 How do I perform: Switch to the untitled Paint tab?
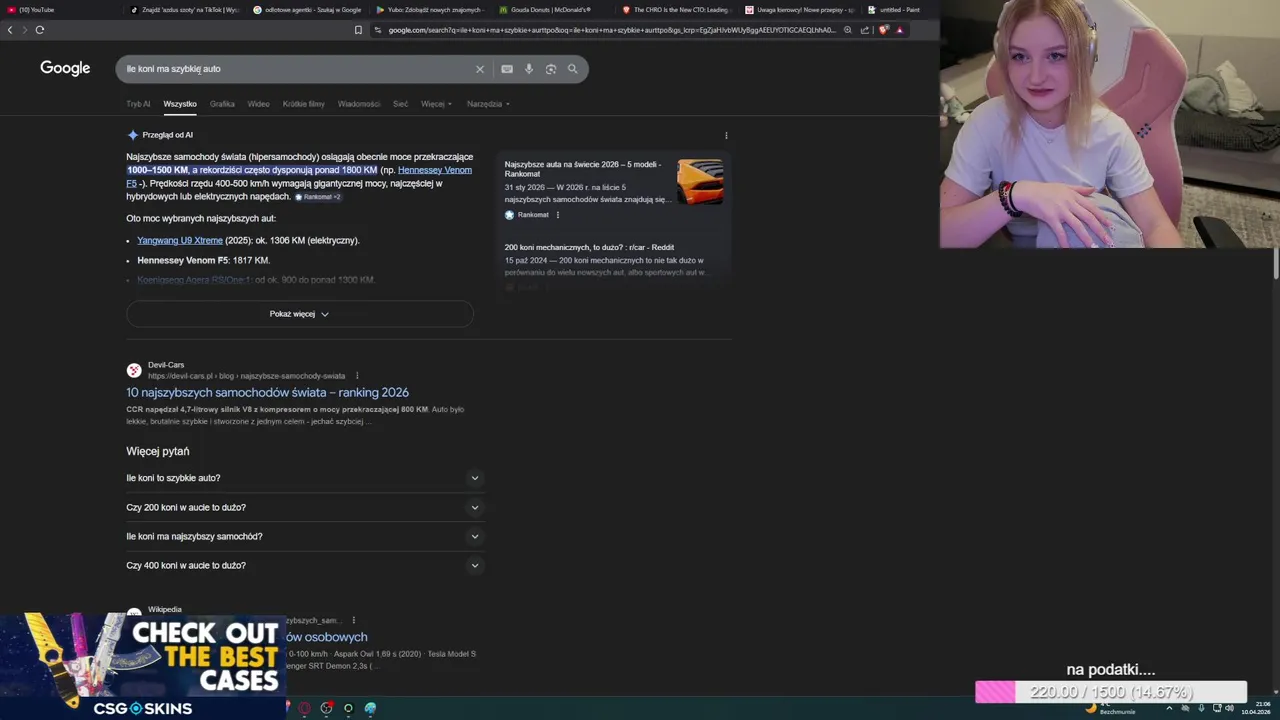coord(899,10)
